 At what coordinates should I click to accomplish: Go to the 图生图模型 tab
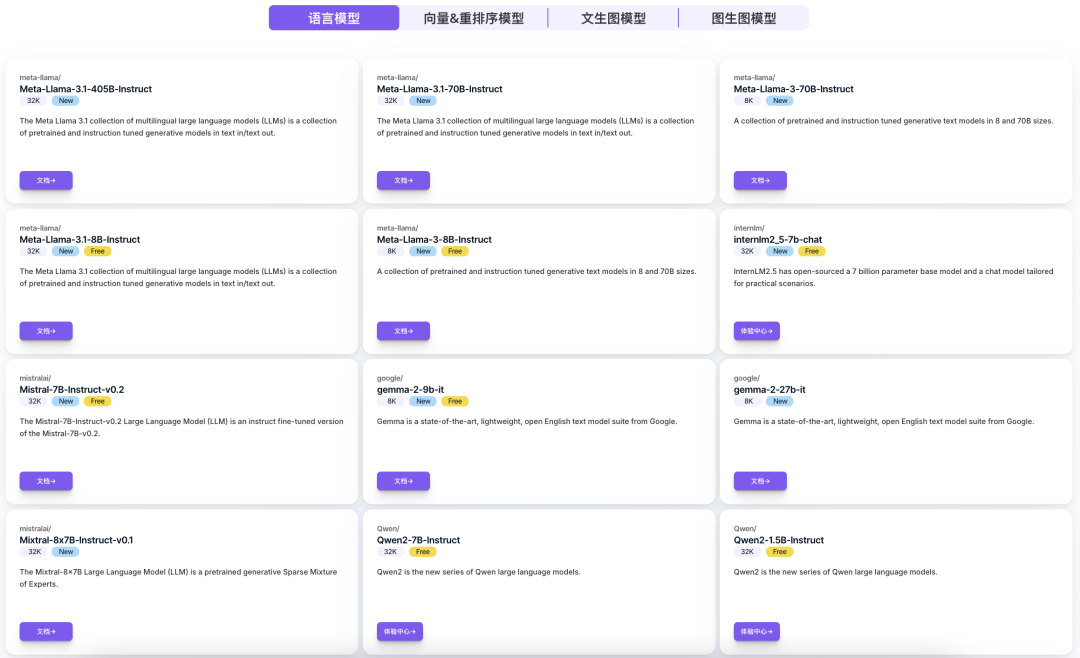[x=744, y=18]
